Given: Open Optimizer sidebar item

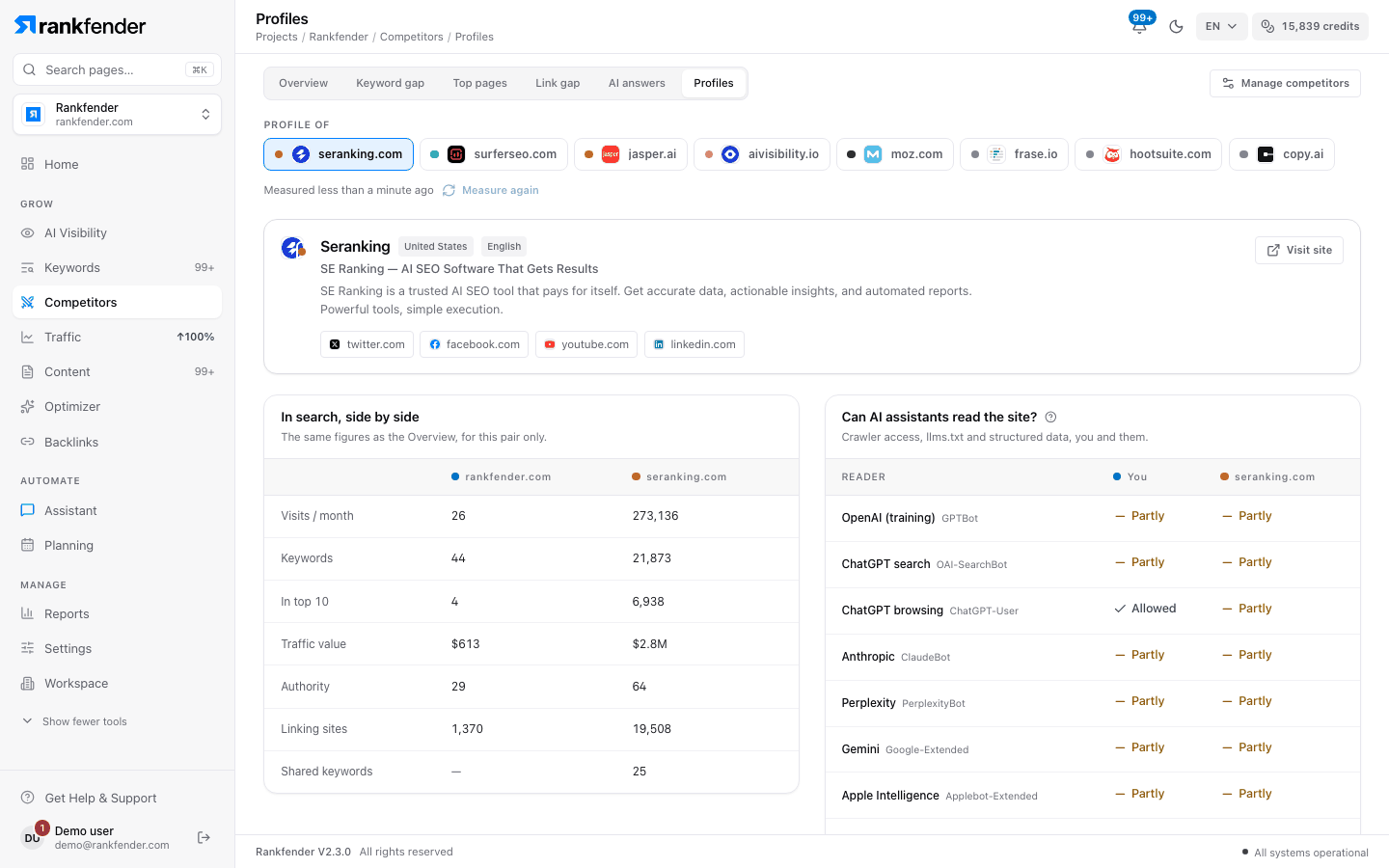Looking at the screenshot, I should tap(118, 406).
